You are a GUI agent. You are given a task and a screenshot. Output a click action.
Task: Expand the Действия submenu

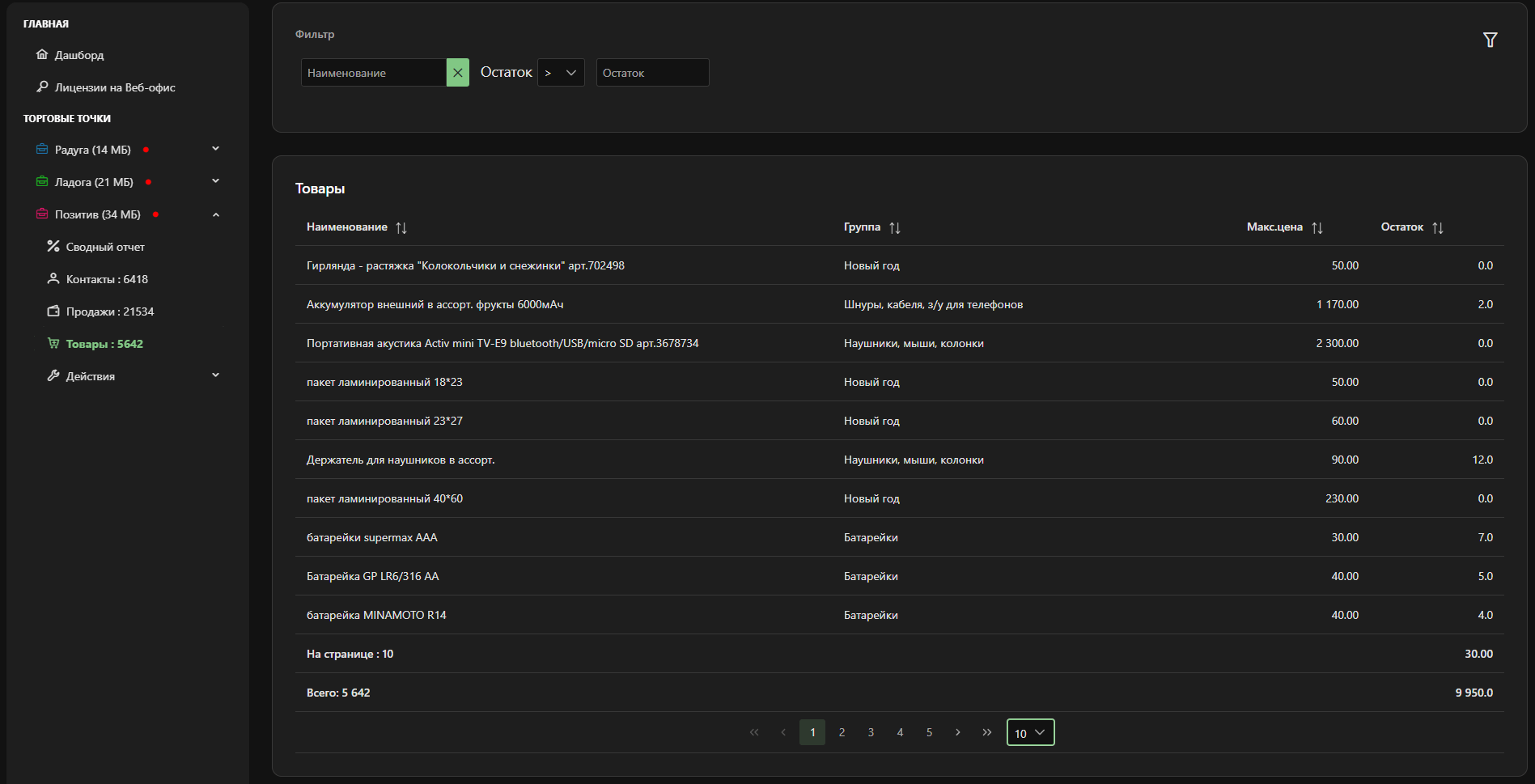point(215,375)
